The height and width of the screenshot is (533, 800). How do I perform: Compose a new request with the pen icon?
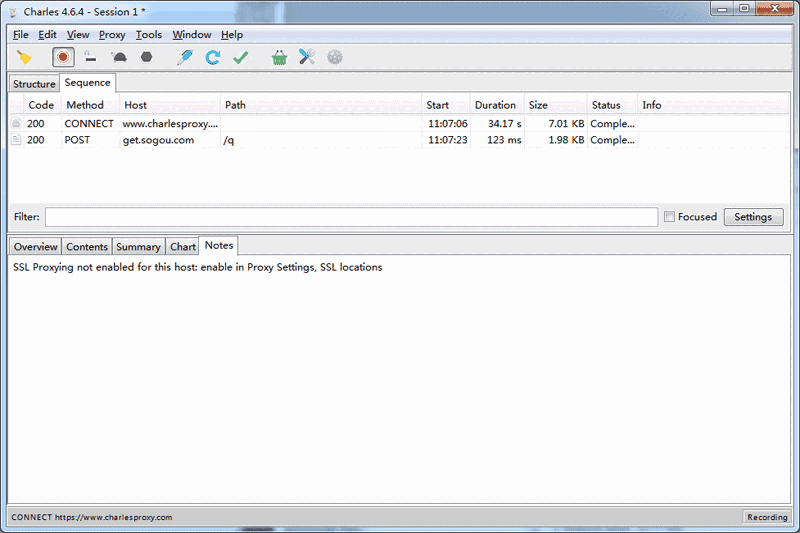pyautogui.click(x=184, y=58)
